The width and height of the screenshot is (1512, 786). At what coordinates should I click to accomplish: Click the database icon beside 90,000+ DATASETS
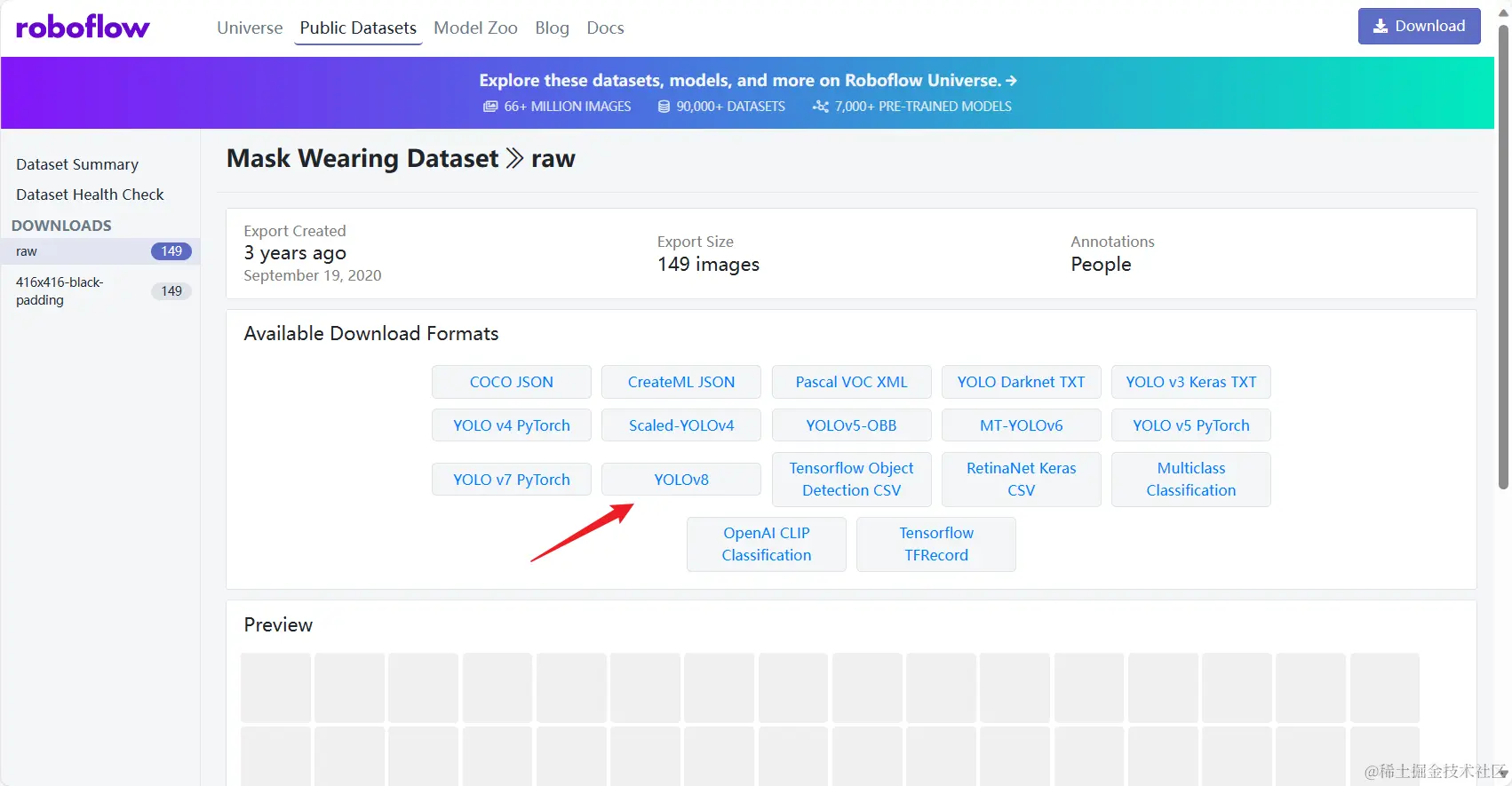coord(664,107)
